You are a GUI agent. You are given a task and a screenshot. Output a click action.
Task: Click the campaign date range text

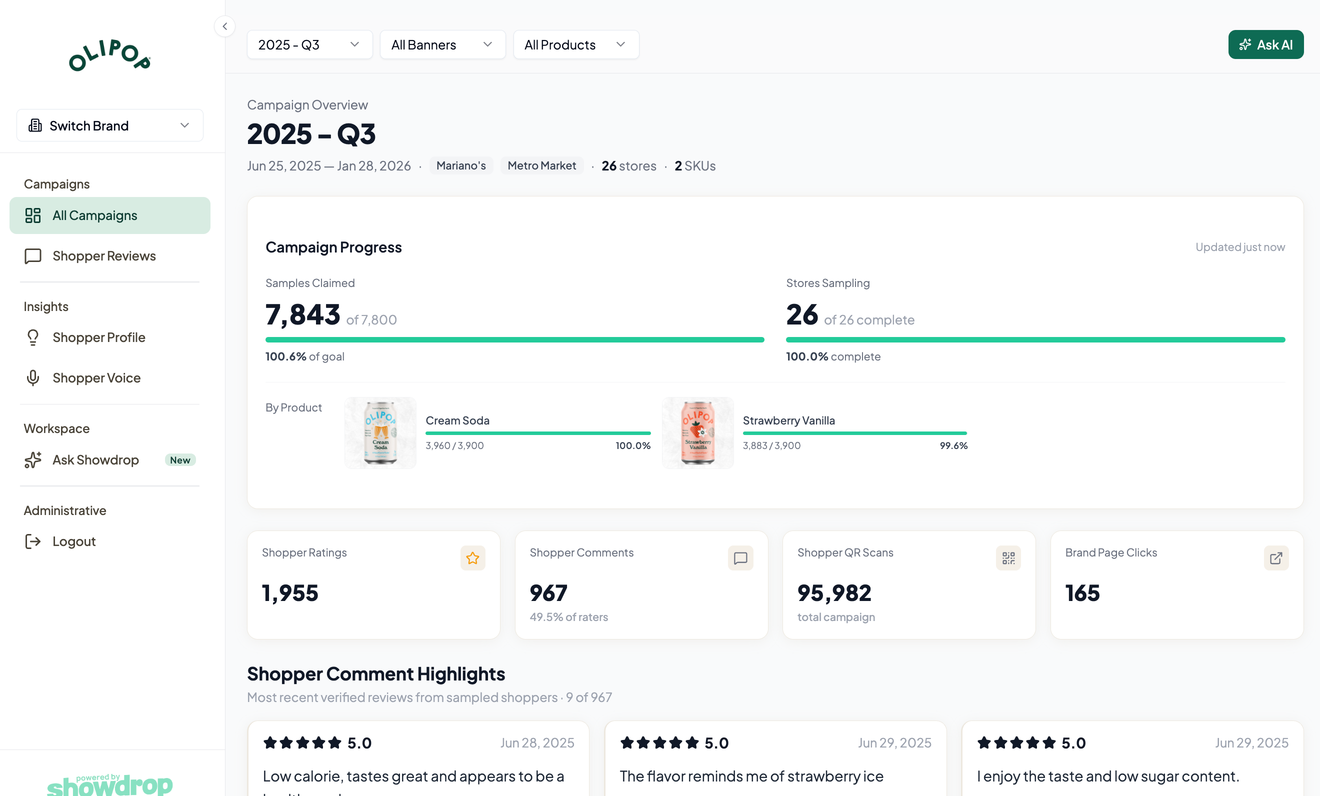click(x=329, y=166)
